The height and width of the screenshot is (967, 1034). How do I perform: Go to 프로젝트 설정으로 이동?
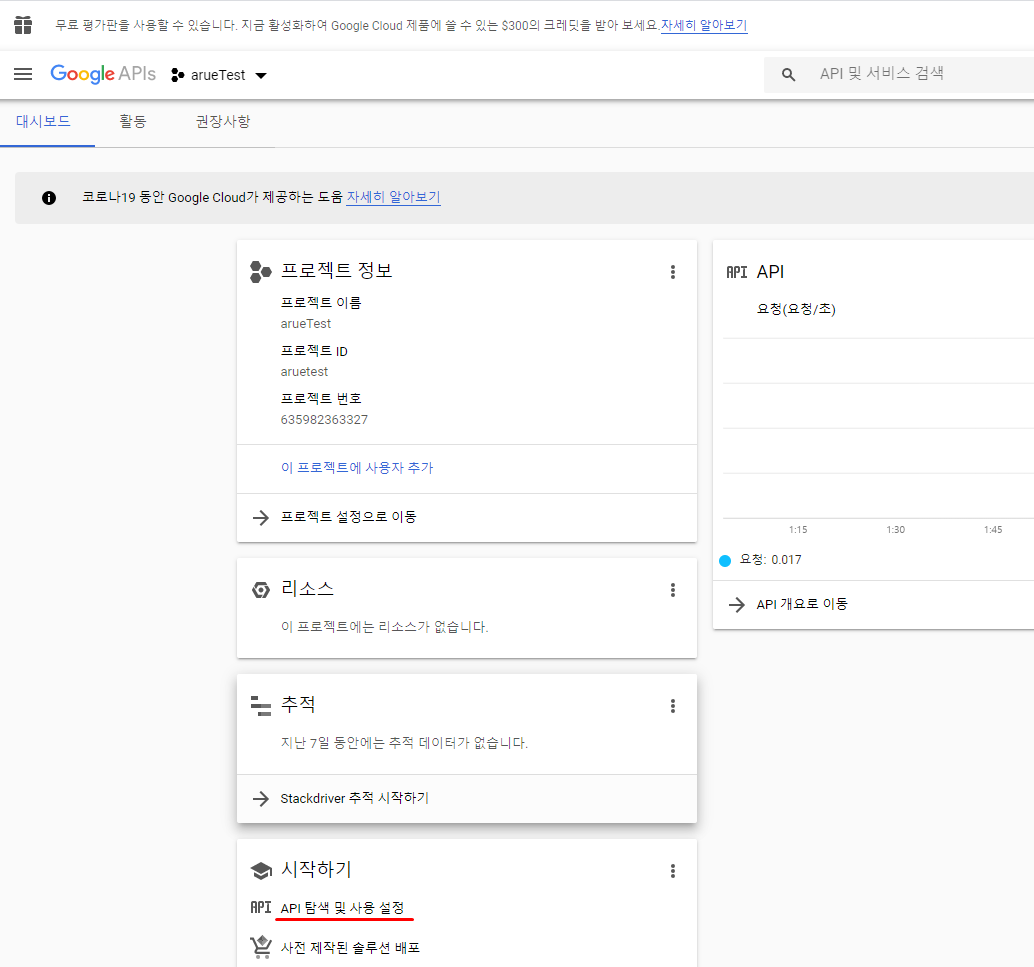348,516
